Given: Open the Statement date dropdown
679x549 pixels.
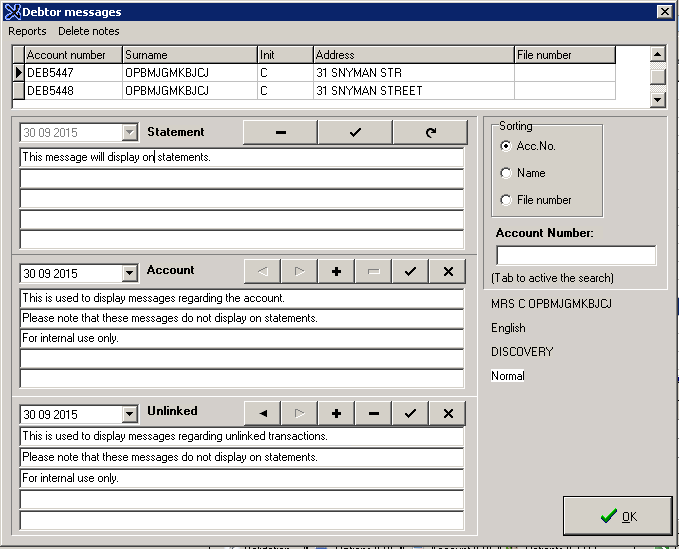Looking at the screenshot, I should point(129,132).
